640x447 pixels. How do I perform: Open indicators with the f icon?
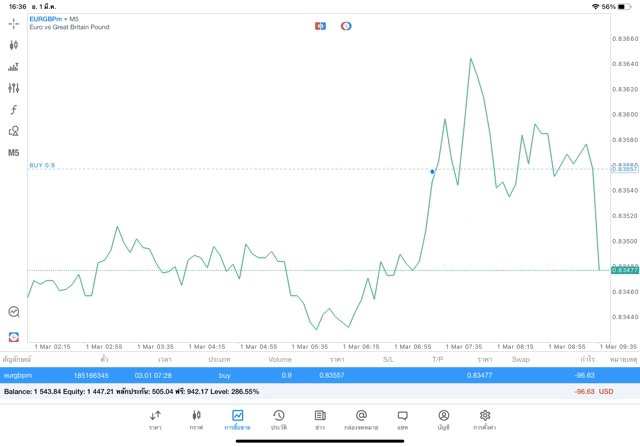(14, 110)
